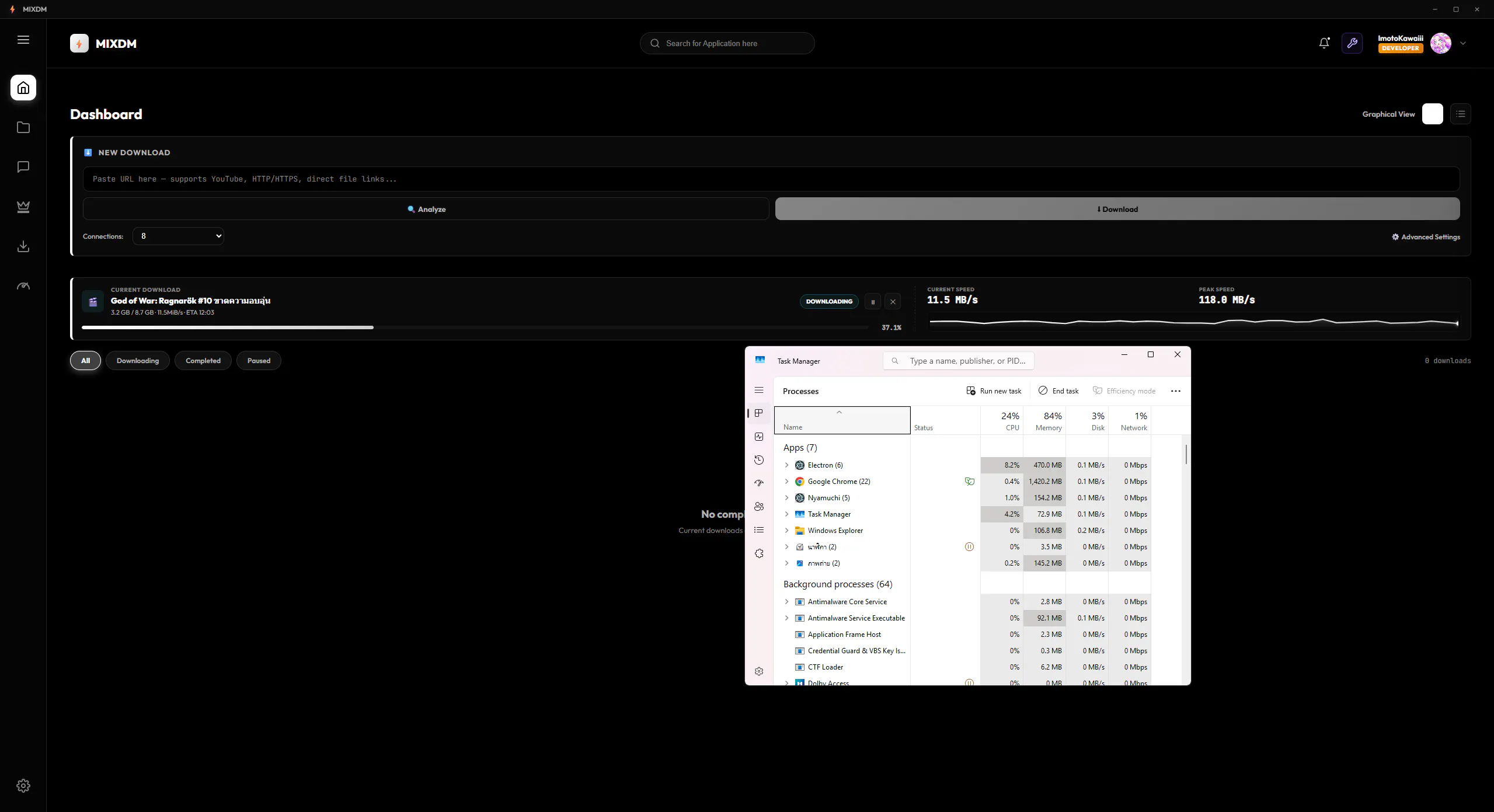
Task: Select the Completed filter tab
Action: 203,361
